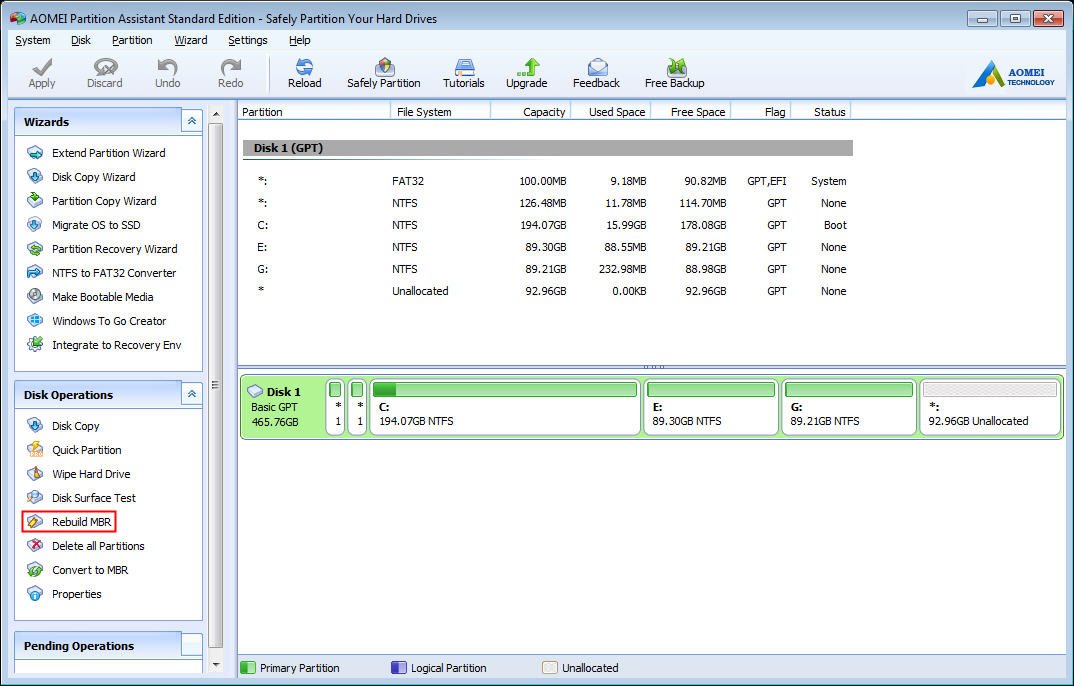Reload the disk list
The width and height of the screenshot is (1074, 686).
(x=304, y=73)
